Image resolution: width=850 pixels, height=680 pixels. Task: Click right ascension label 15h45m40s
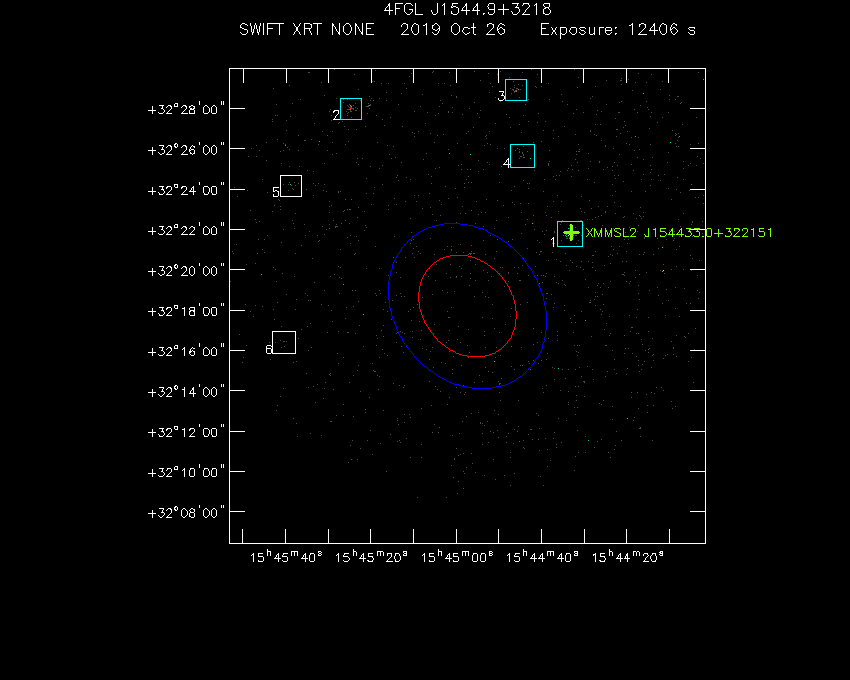[286, 556]
